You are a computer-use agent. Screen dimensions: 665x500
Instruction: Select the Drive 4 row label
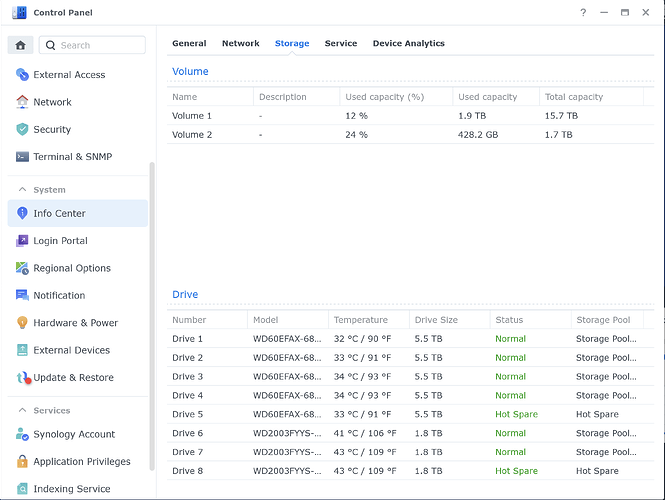coord(187,396)
